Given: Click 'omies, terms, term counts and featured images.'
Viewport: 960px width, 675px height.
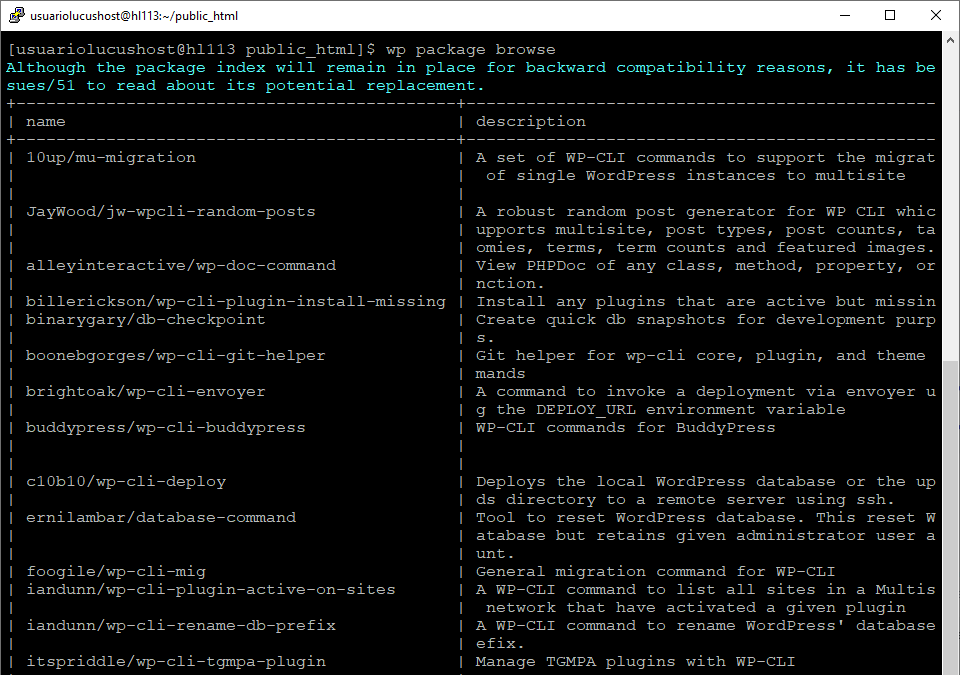Looking at the screenshot, I should point(706,248).
